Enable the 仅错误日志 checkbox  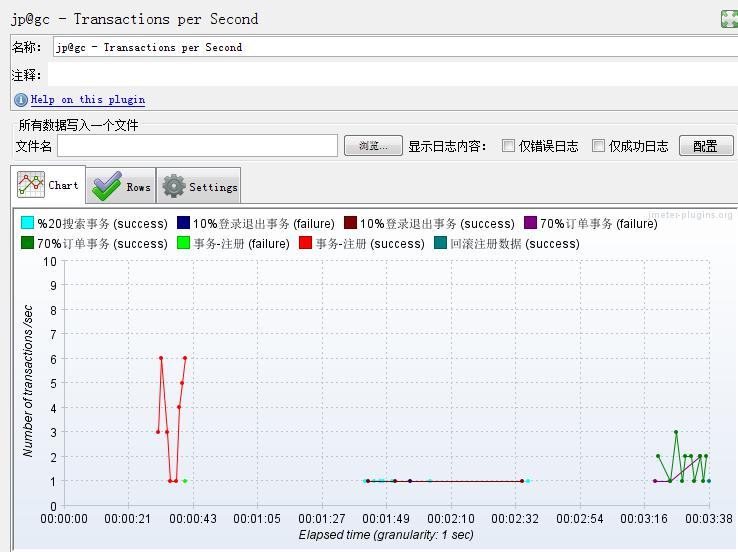[x=509, y=146]
